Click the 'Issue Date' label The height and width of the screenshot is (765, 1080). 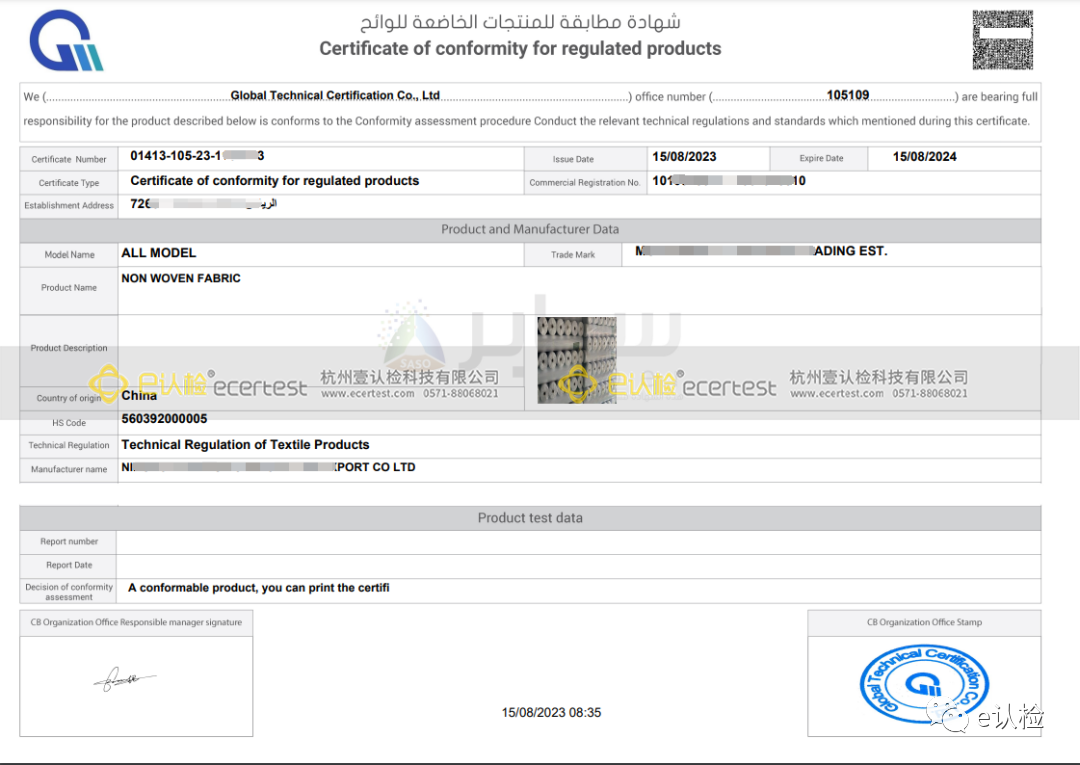pos(573,159)
